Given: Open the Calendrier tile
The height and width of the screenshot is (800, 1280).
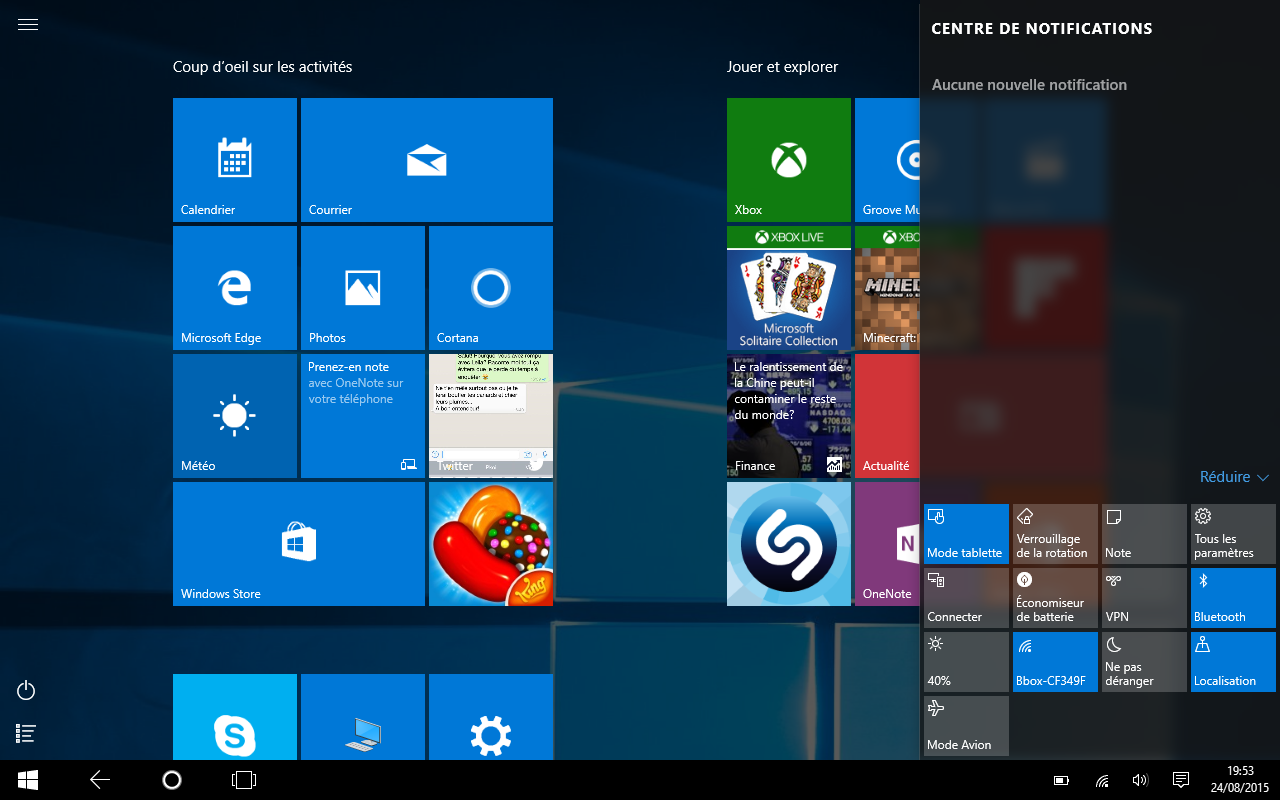Looking at the screenshot, I should click(235, 160).
